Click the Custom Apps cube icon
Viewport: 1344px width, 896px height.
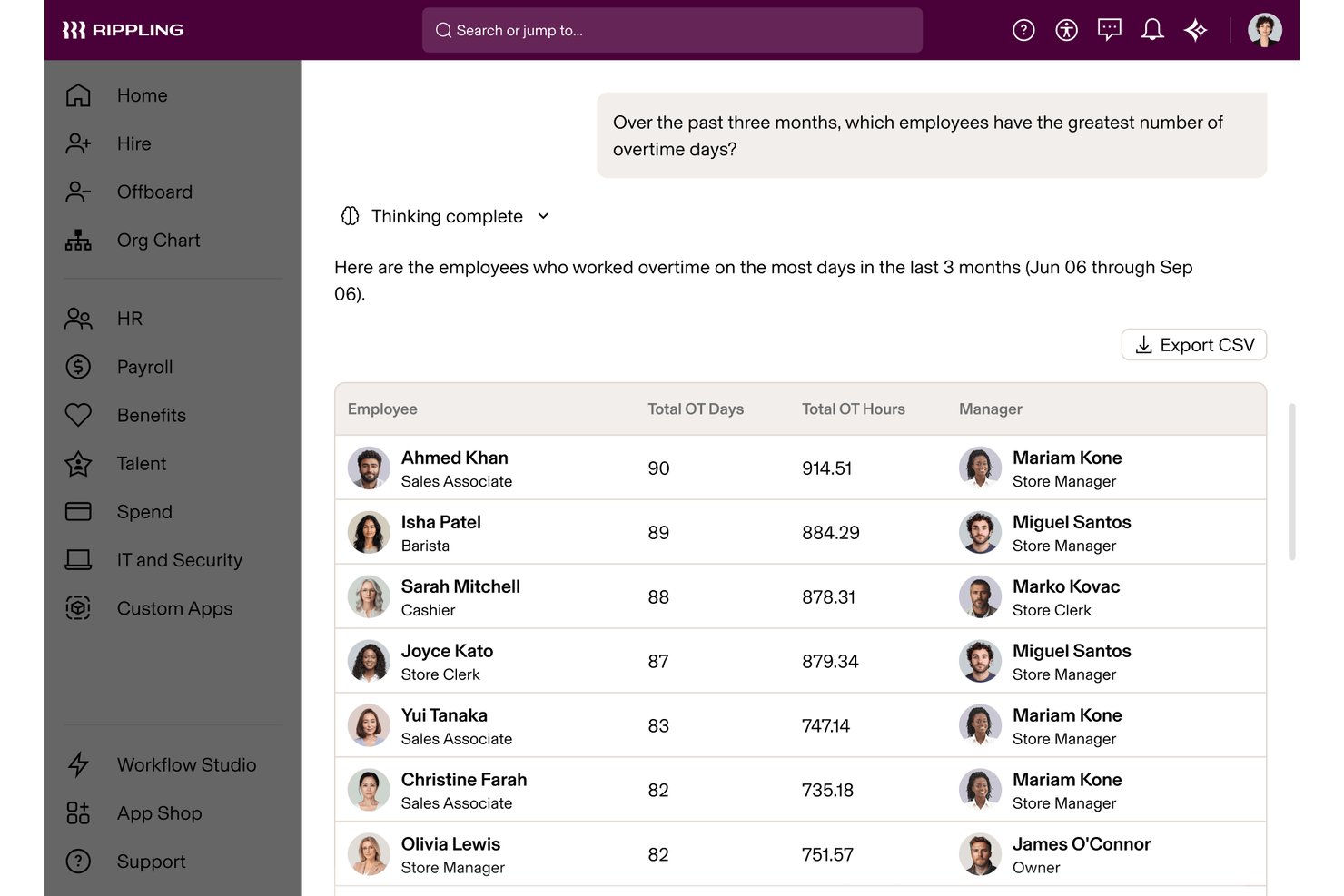78,607
